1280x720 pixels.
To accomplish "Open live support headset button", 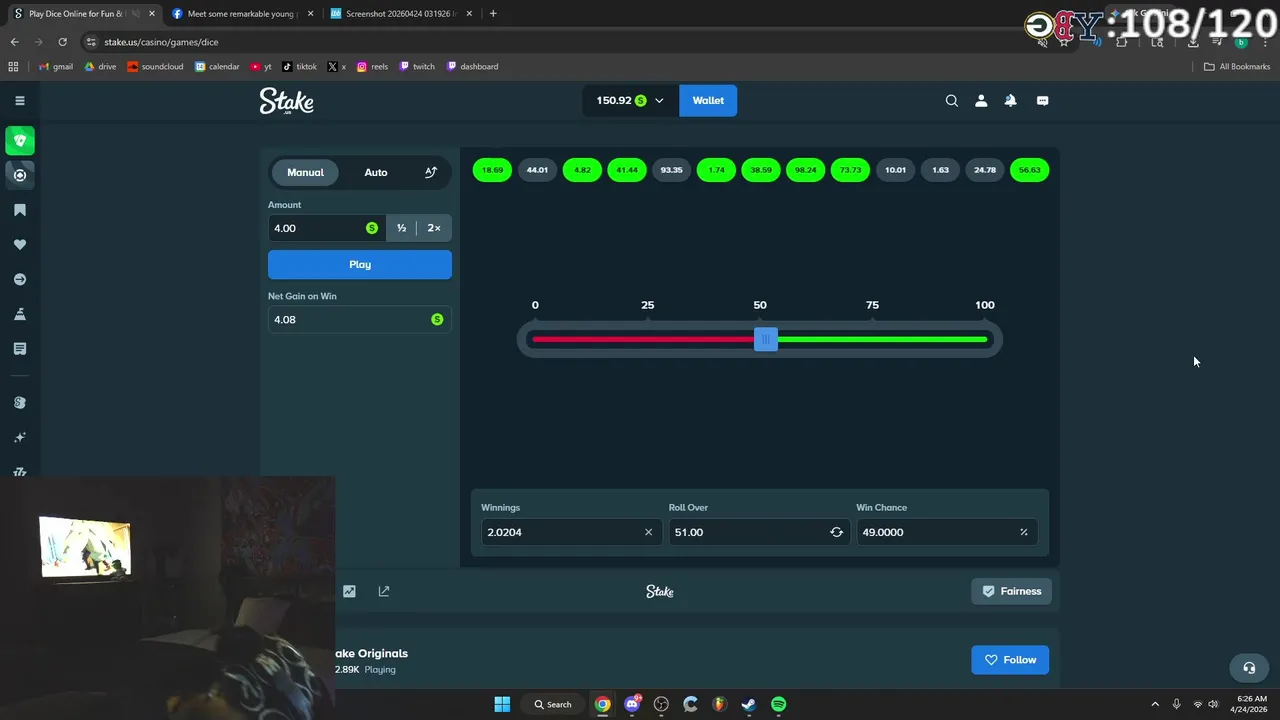I will tap(1249, 668).
